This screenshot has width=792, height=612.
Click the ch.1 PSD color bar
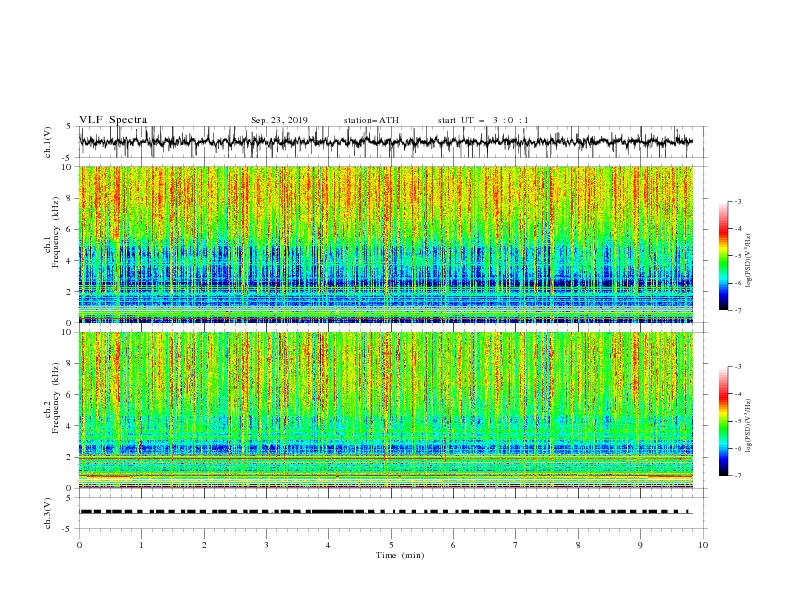[723, 256]
